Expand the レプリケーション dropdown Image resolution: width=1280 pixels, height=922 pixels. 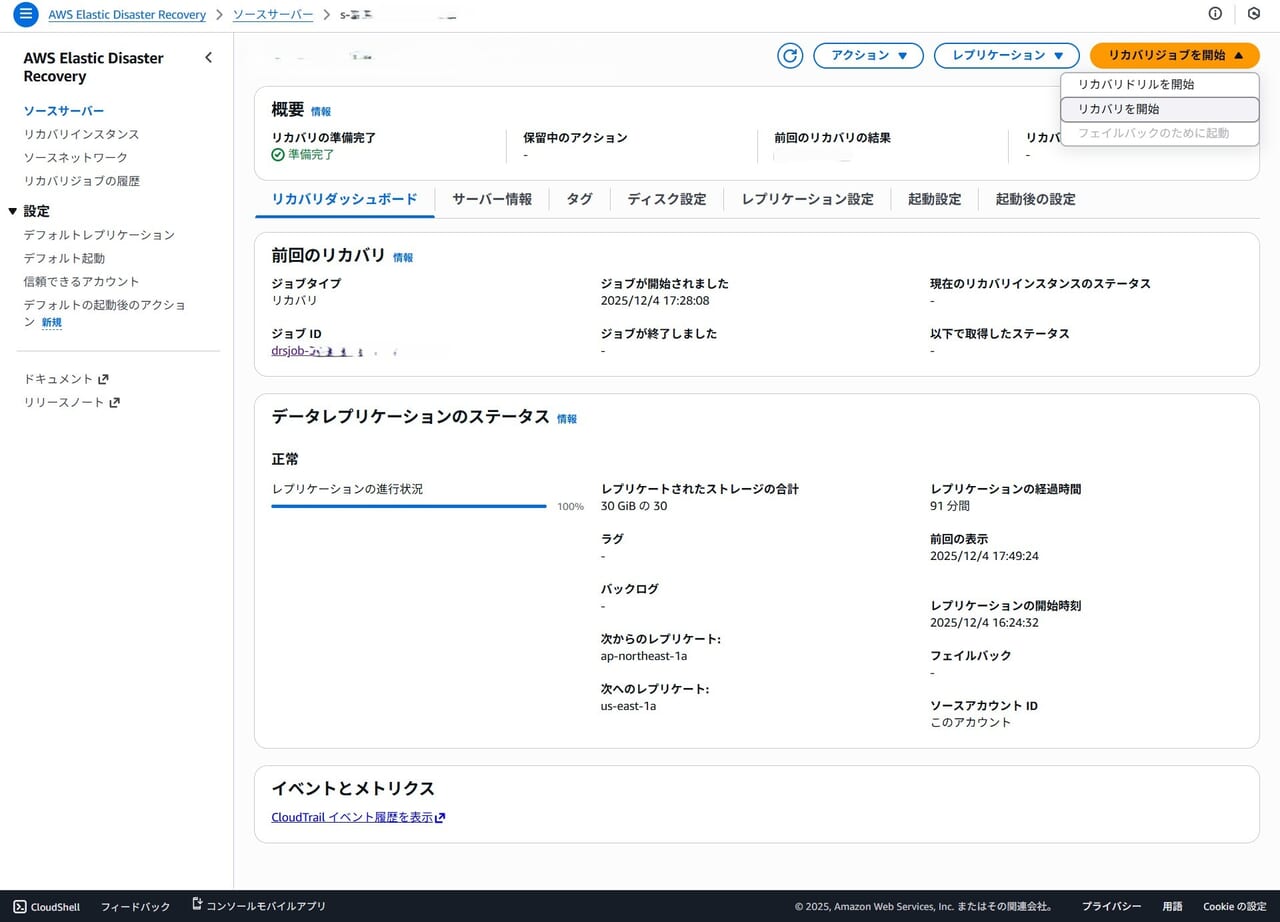coord(1006,56)
